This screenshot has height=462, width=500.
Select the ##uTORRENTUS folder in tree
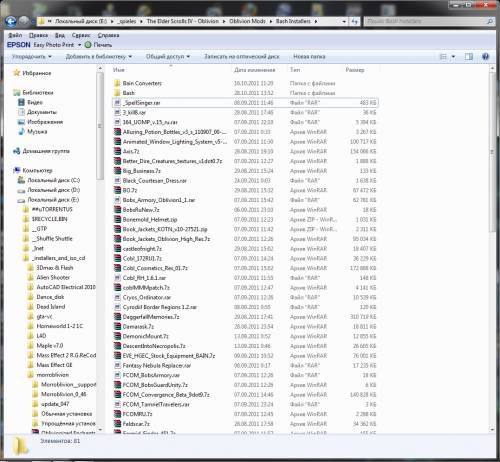click(x=52, y=209)
